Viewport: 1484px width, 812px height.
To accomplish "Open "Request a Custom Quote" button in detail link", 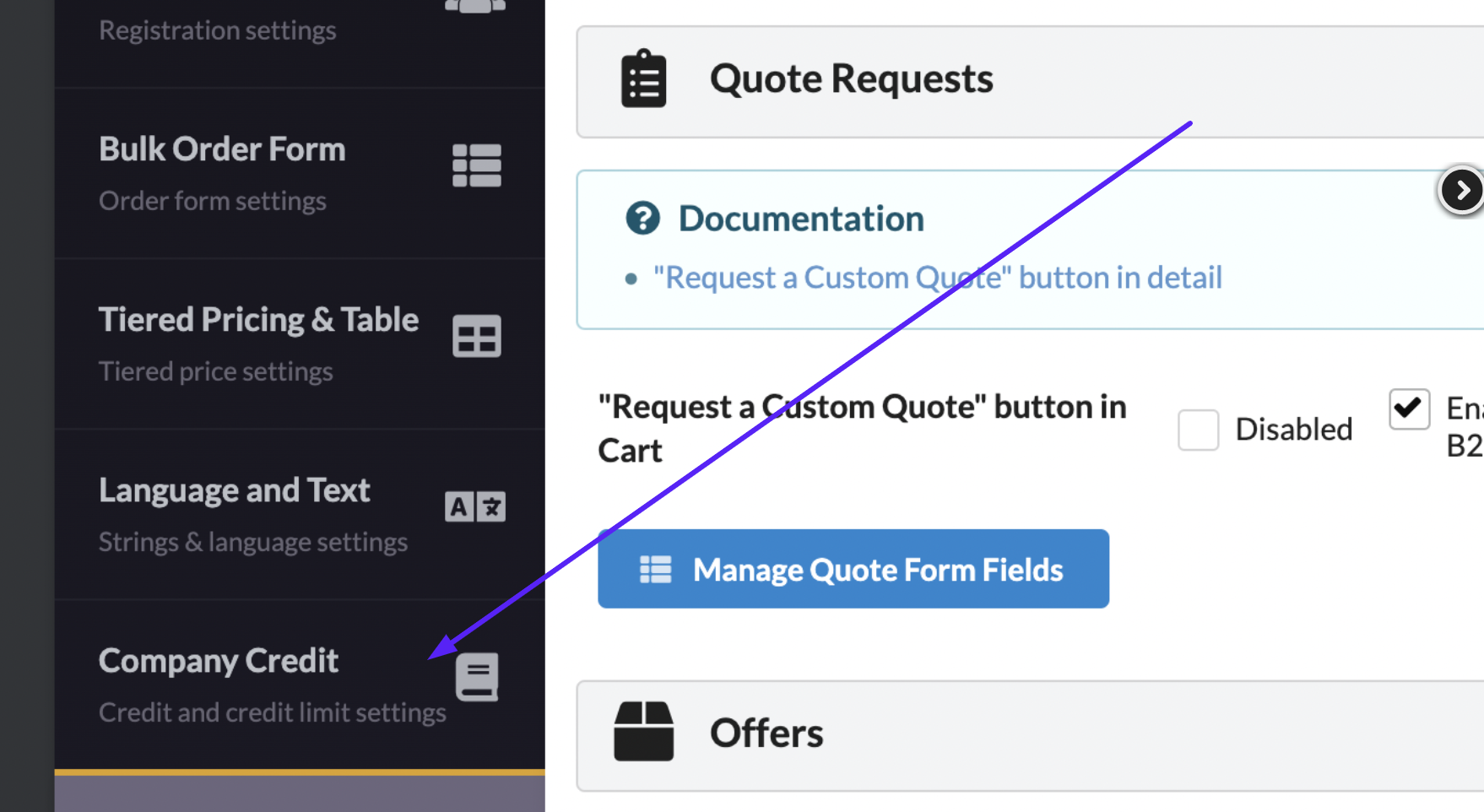I will [x=938, y=278].
